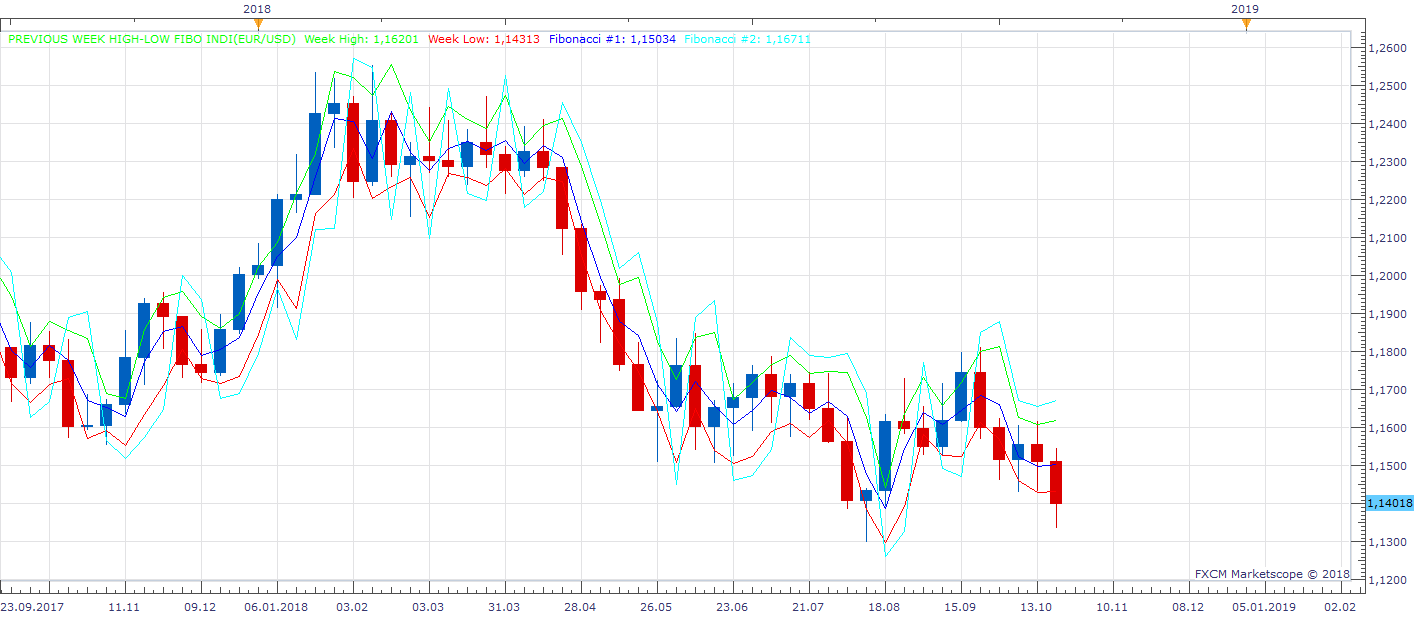Click the 26.05 date axis label
Screen dimensions: 1423x619
click(x=656, y=607)
